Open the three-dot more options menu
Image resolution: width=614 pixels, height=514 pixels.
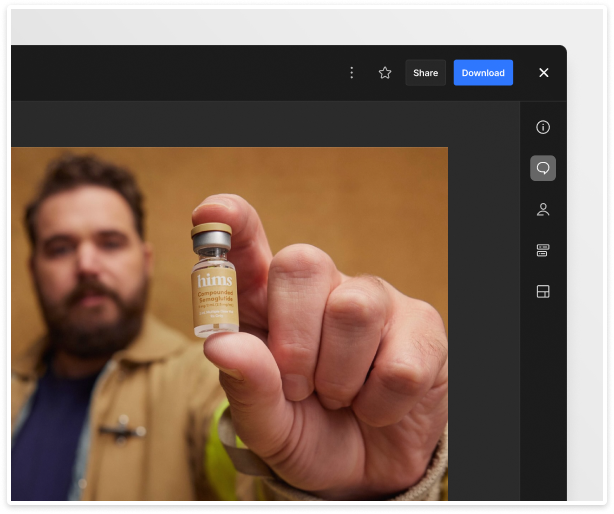pos(351,73)
